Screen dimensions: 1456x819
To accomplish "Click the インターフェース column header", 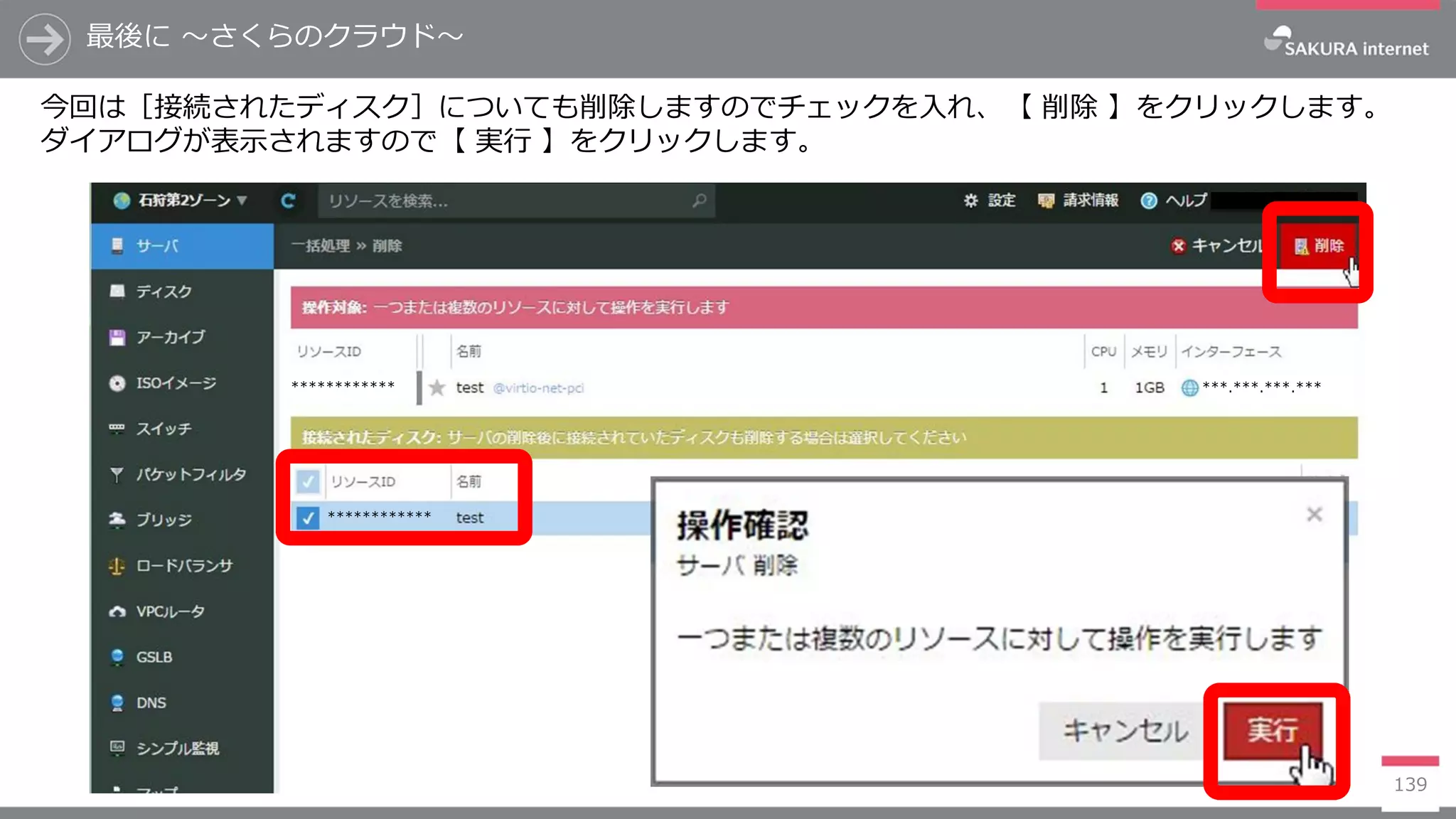I will coord(1231,351).
